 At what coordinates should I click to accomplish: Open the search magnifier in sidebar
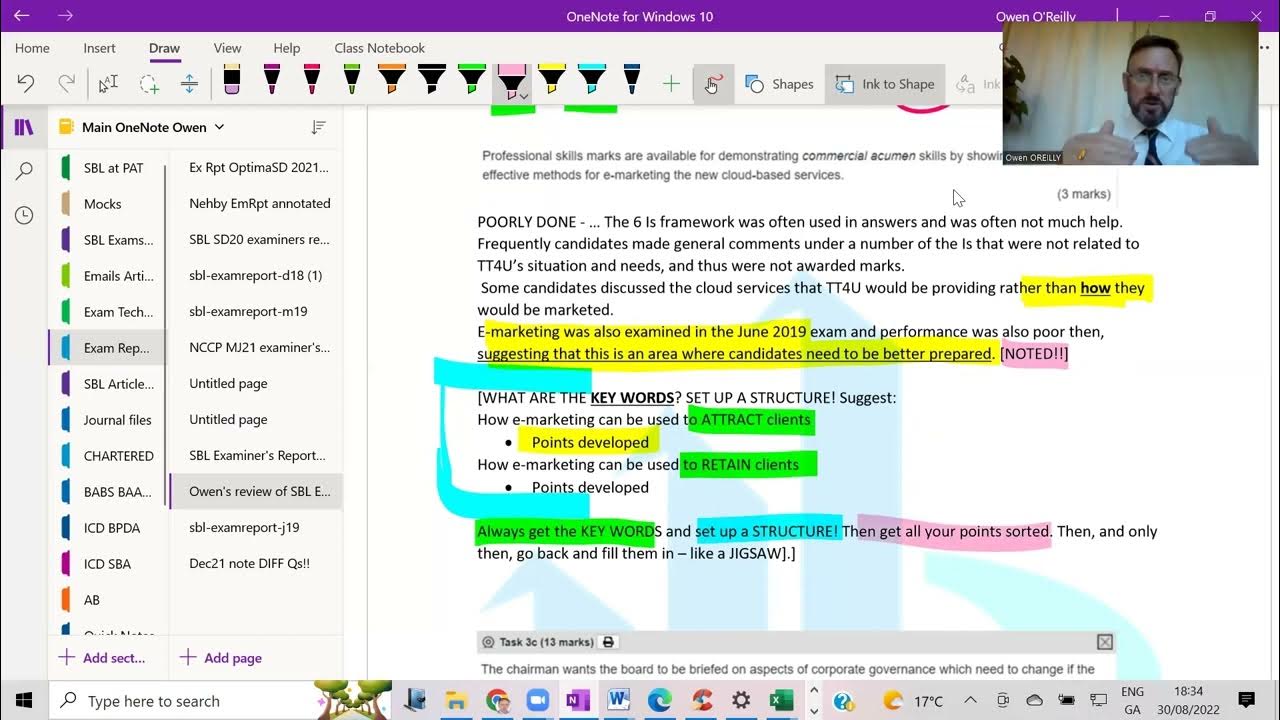point(24,171)
